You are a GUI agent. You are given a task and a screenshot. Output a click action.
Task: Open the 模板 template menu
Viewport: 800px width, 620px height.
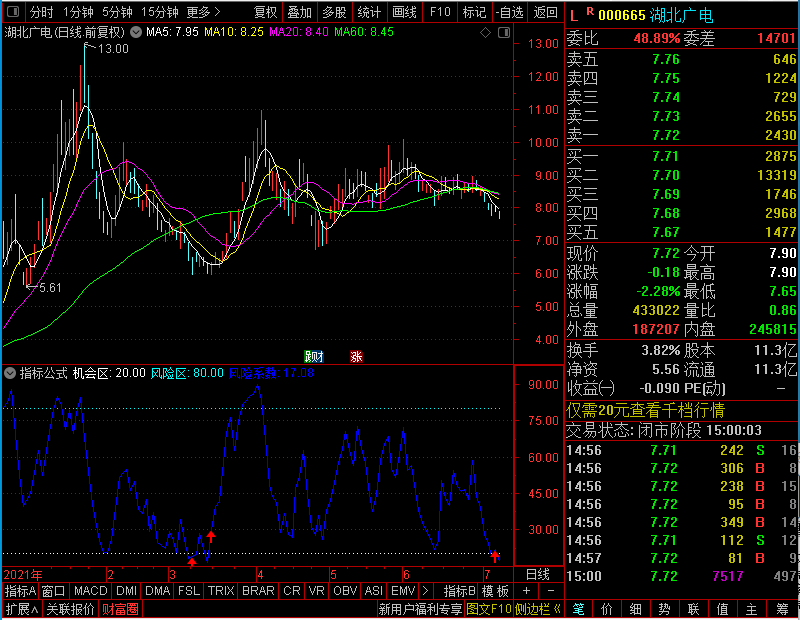pos(495,591)
